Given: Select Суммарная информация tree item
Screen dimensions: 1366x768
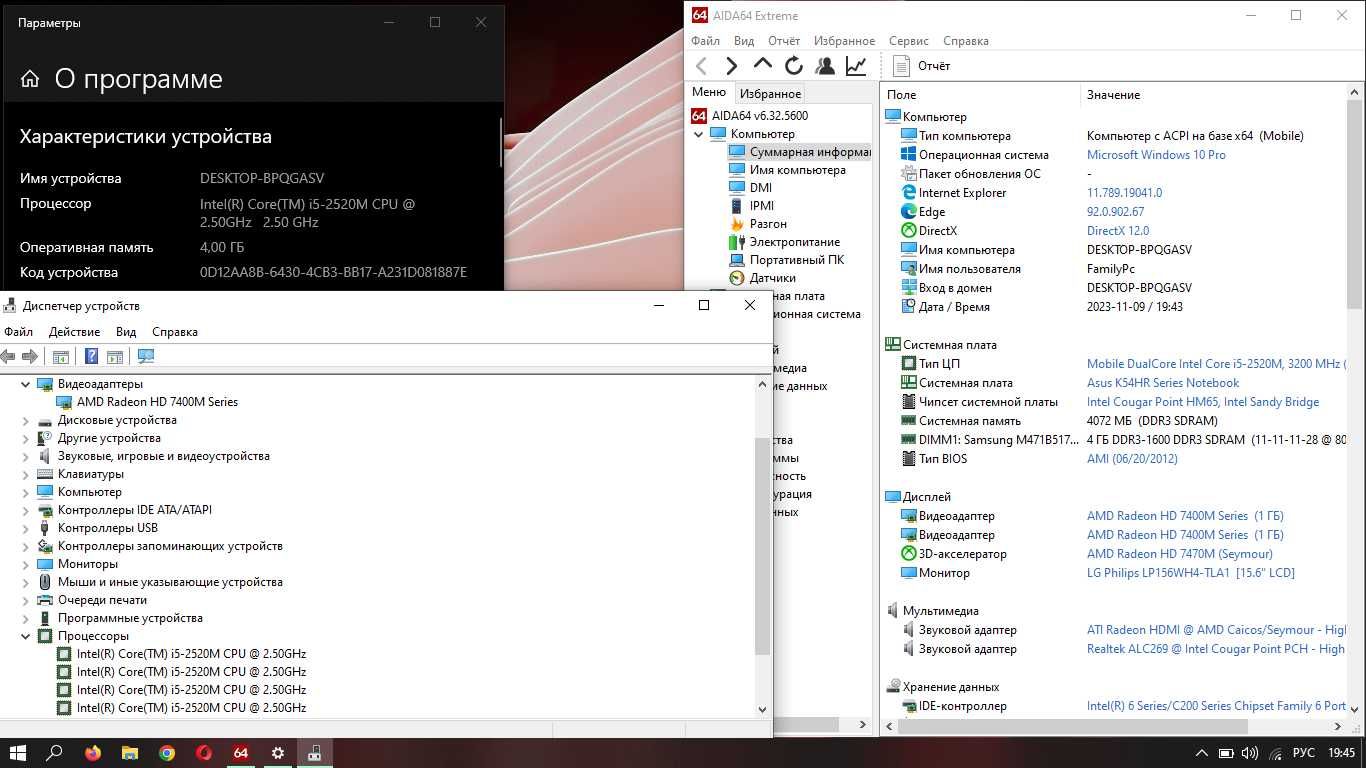Looking at the screenshot, I should coord(800,152).
